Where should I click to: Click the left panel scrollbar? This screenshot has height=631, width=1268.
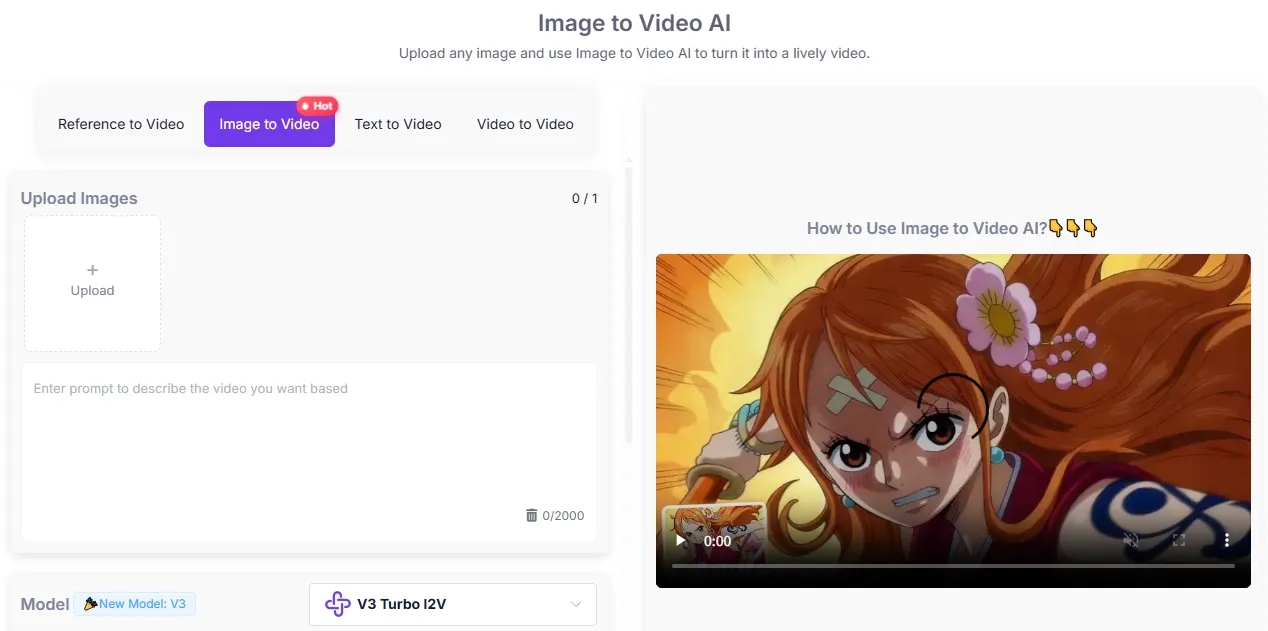(x=628, y=304)
